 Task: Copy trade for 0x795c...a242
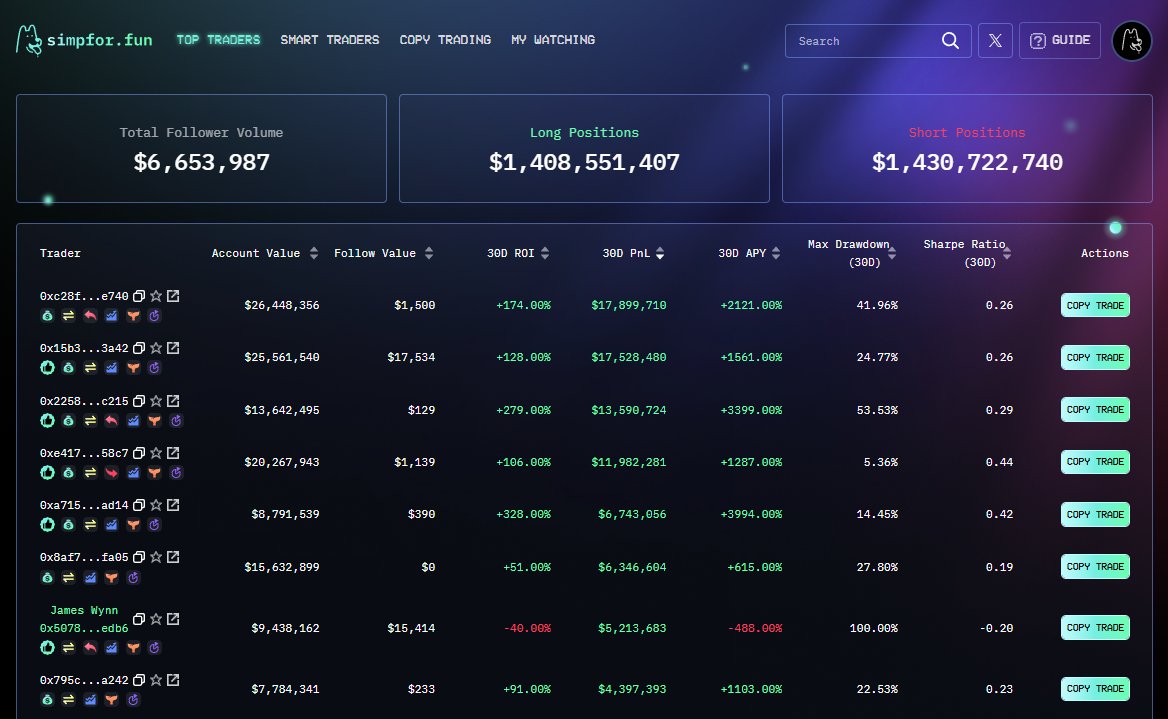1095,689
